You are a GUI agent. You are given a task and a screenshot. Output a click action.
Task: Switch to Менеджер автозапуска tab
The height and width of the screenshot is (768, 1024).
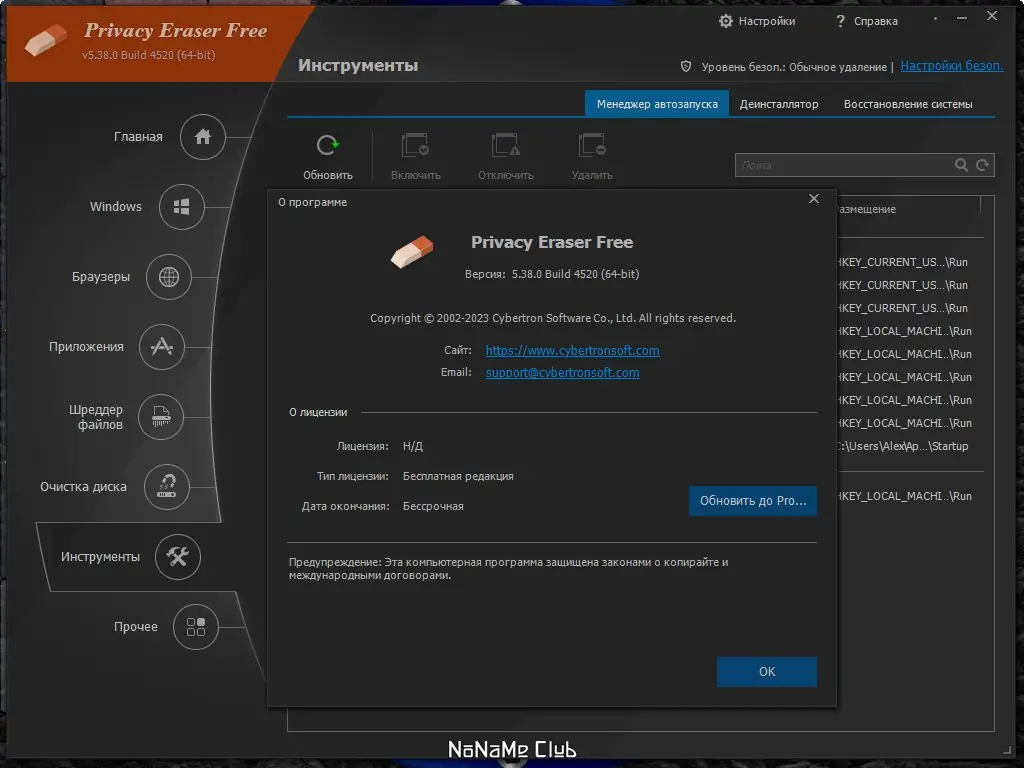(657, 104)
